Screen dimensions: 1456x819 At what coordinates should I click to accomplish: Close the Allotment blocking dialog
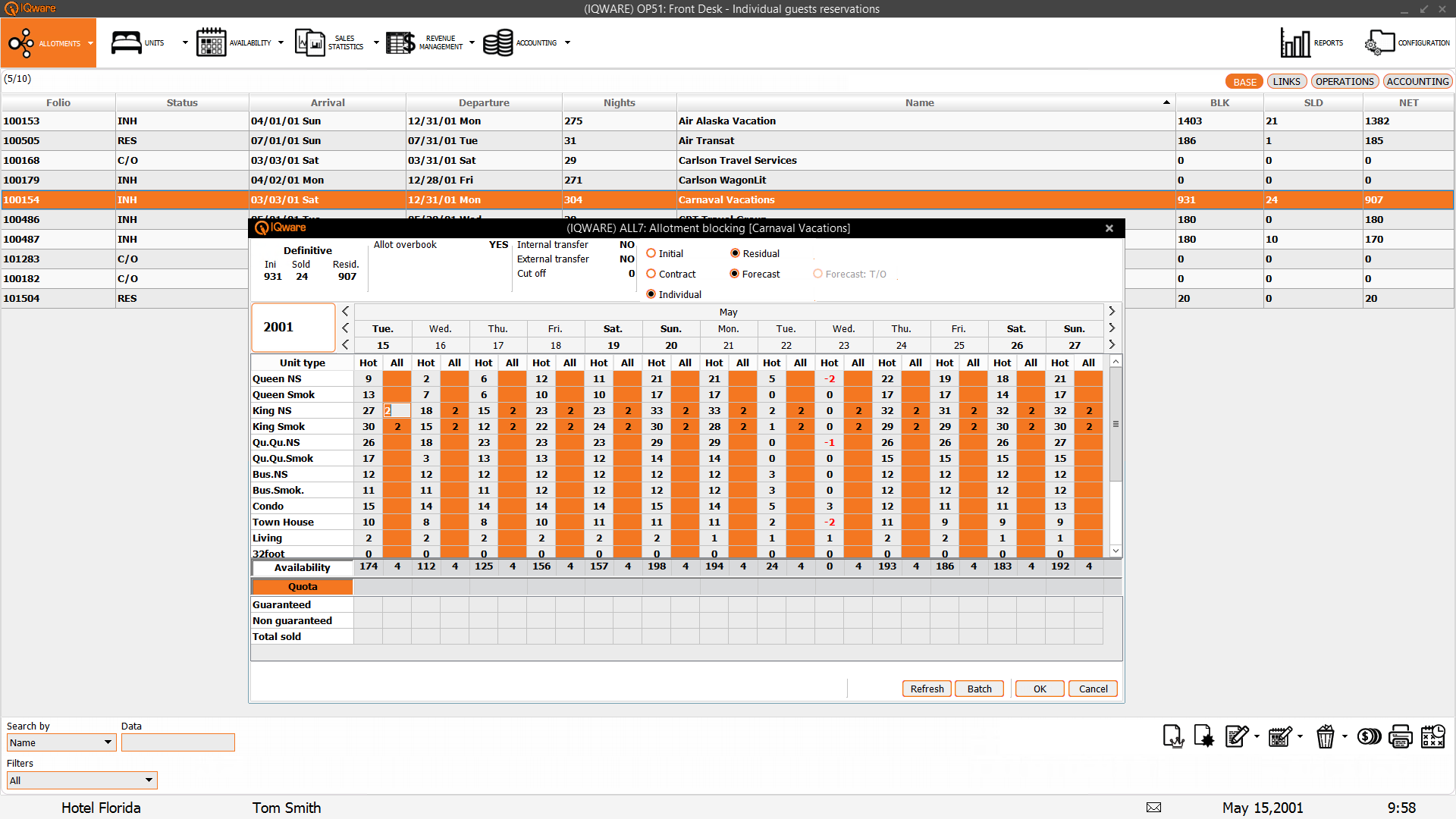click(1109, 228)
